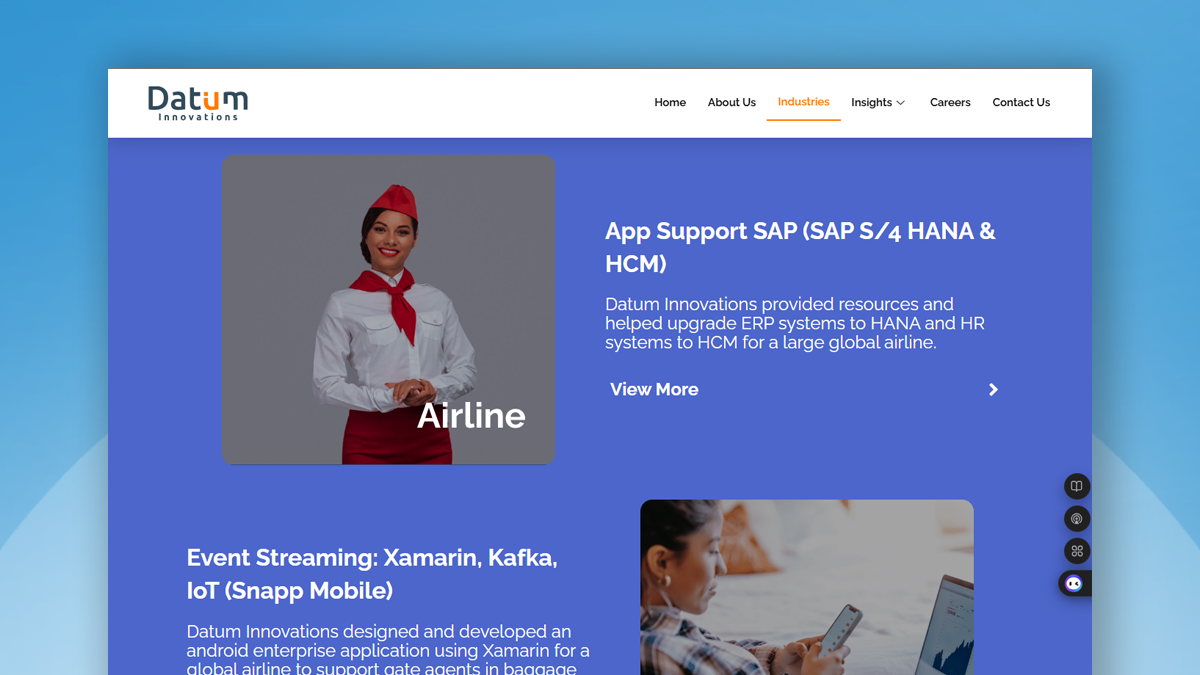Open the chatbot face icon
1200x675 pixels.
pyautogui.click(x=1074, y=583)
